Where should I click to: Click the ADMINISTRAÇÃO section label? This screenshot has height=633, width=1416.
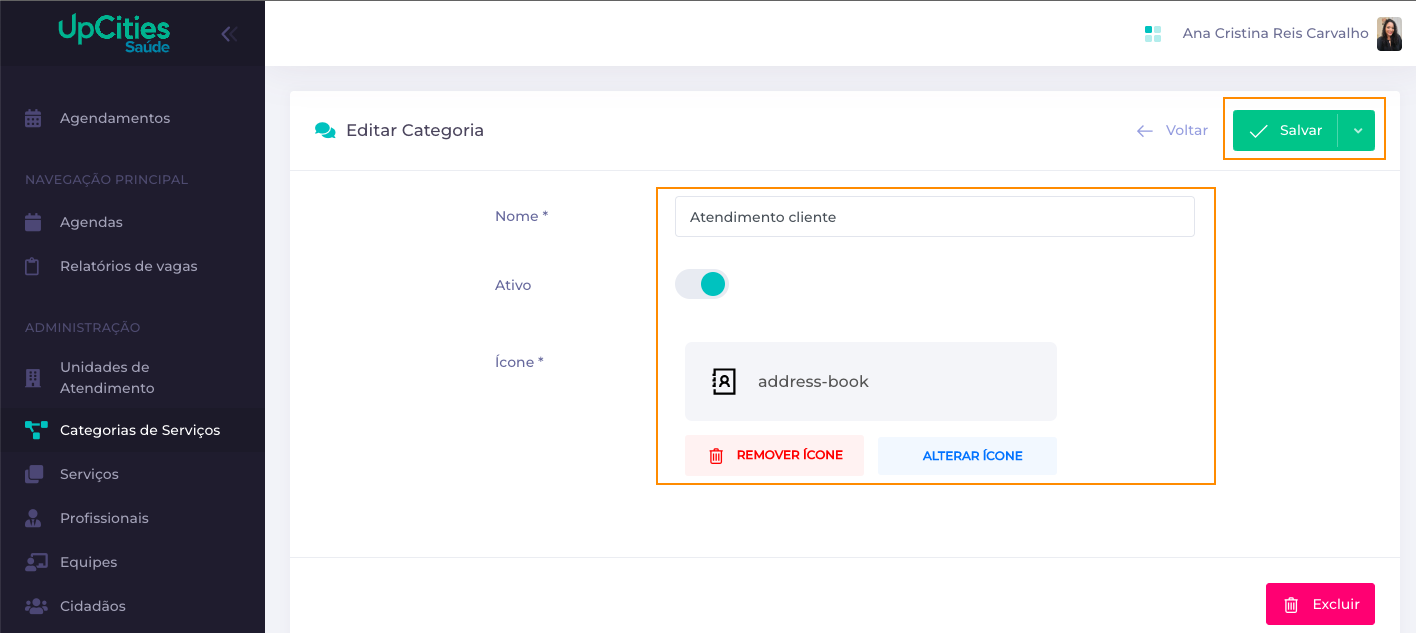[82, 328]
